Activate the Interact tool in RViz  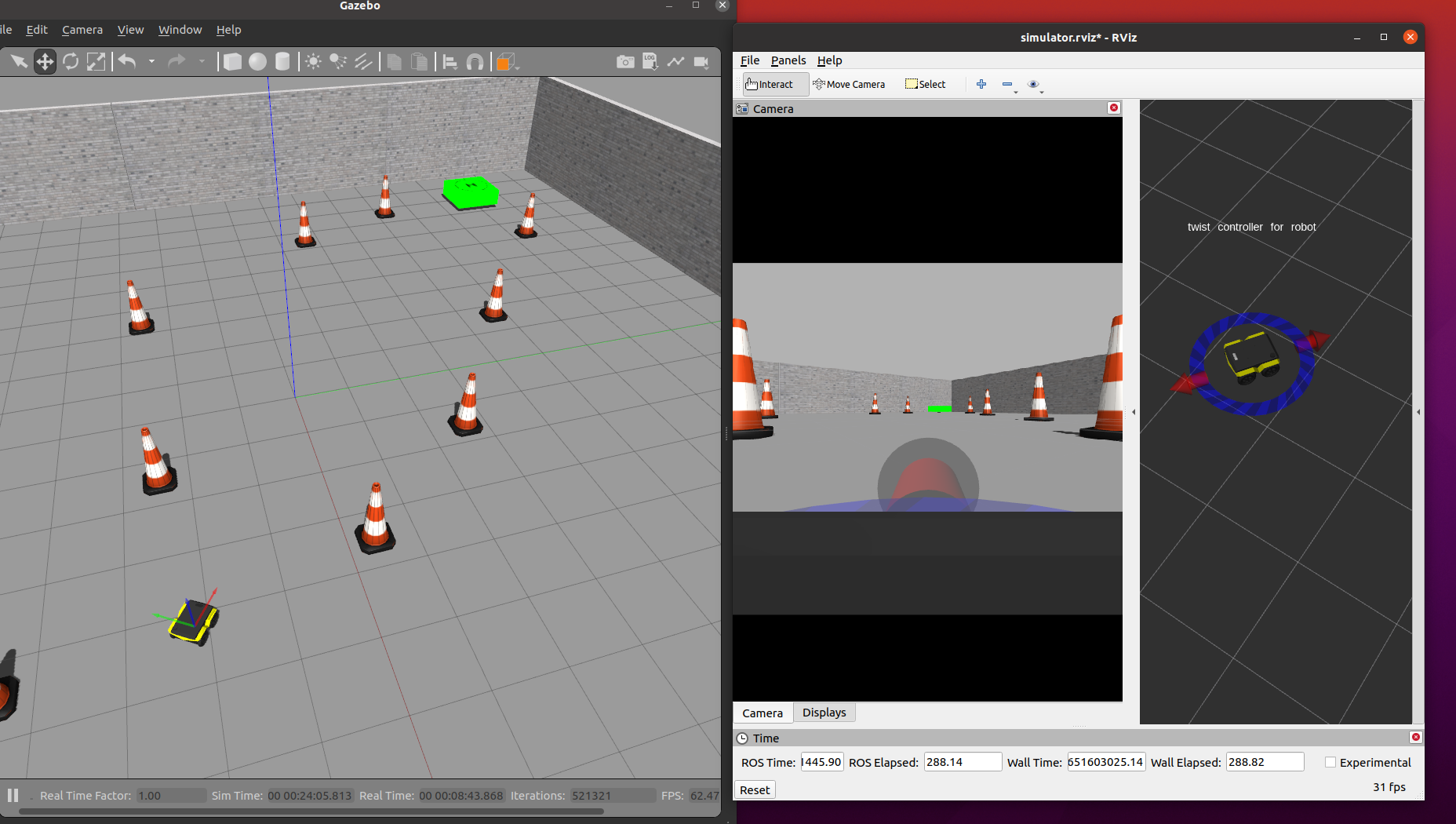[773, 84]
